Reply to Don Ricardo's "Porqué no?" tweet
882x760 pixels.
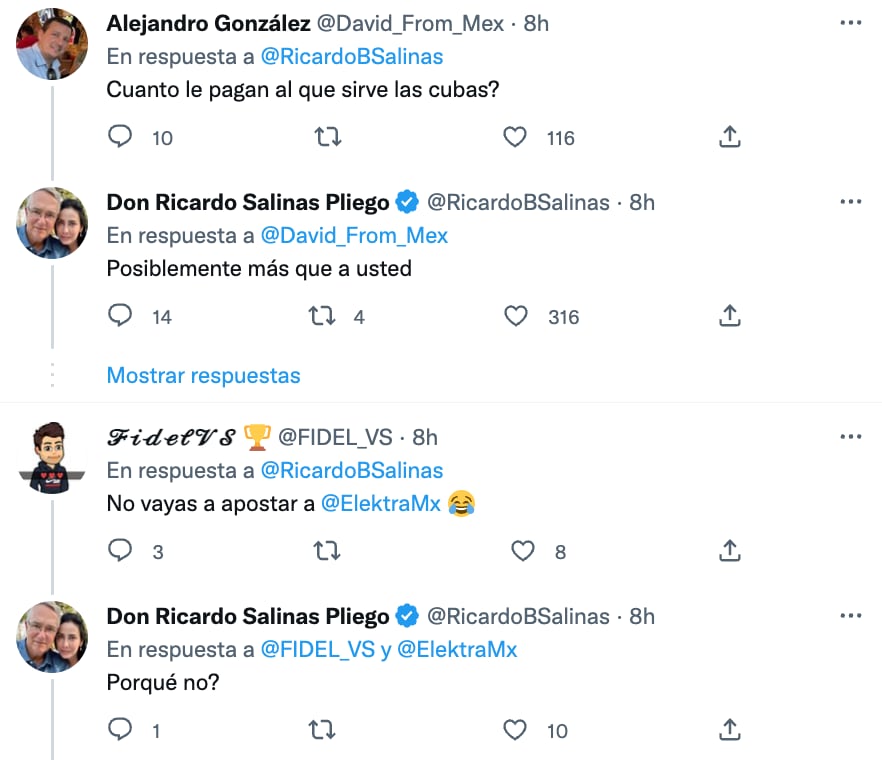[120, 731]
